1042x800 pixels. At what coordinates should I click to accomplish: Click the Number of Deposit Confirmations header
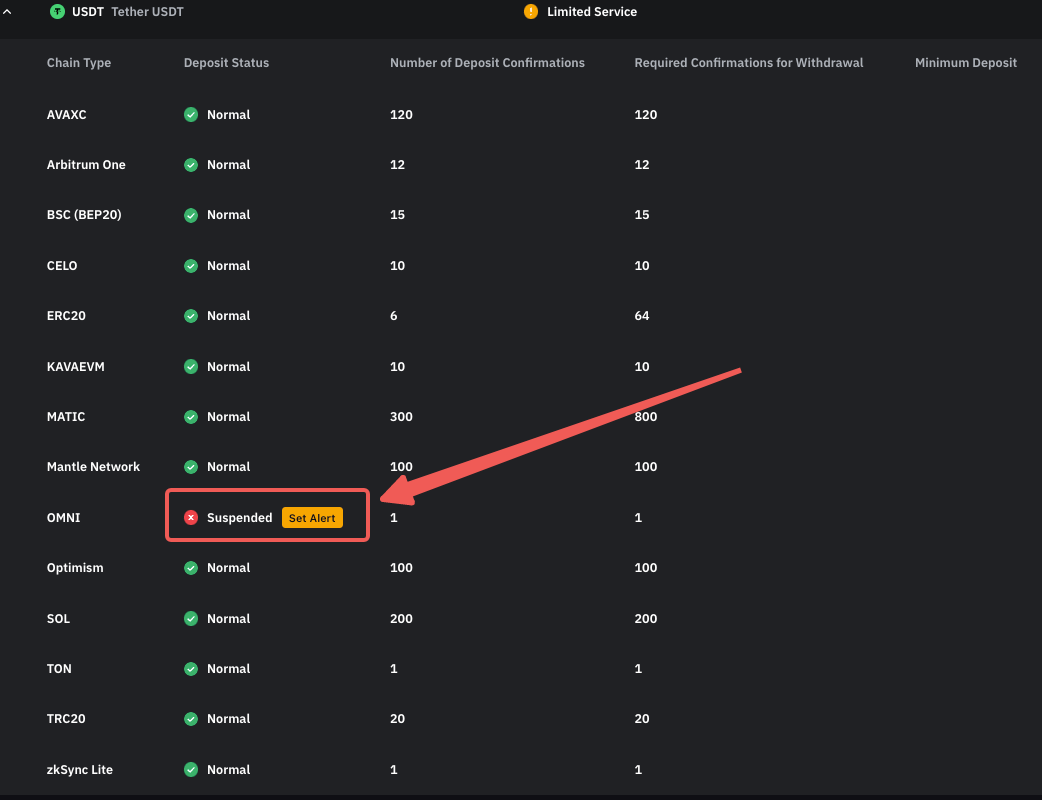pos(487,63)
